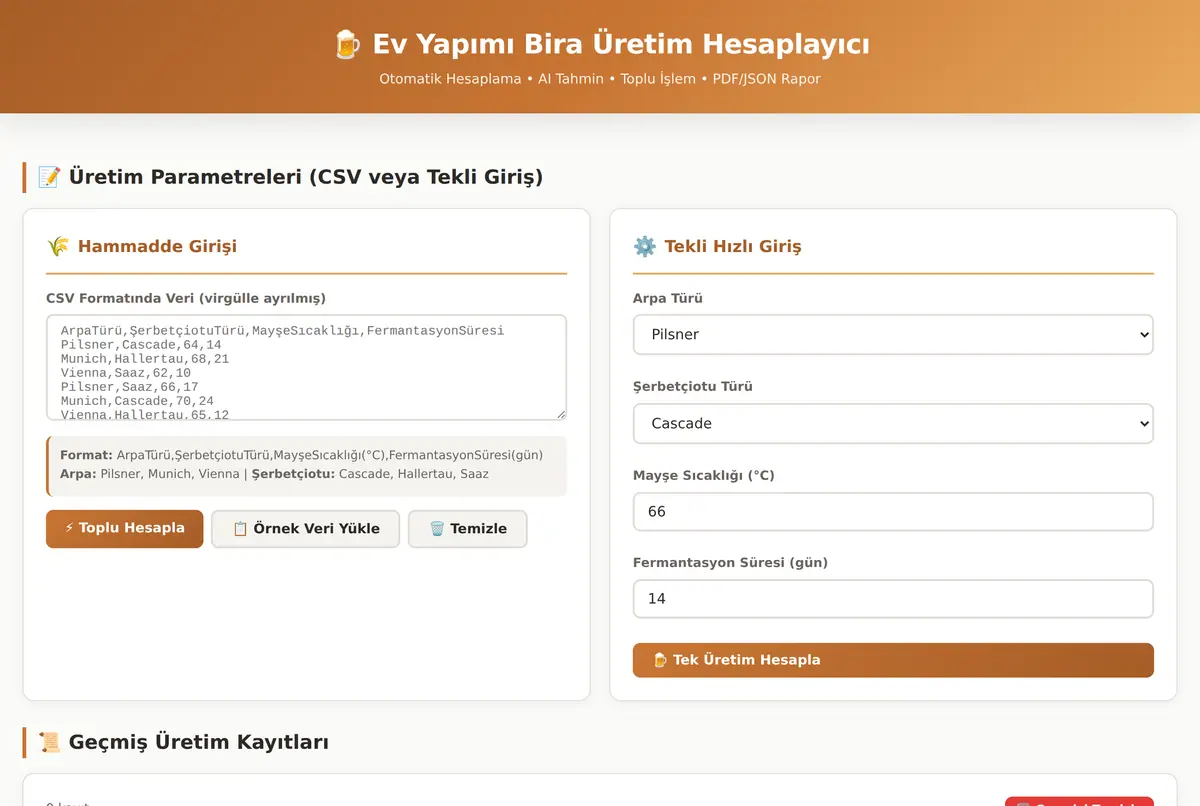Focus the Mayşe Sıcaklığı field showing 66
Image resolution: width=1200 pixels, height=806 pixels.
[893, 511]
